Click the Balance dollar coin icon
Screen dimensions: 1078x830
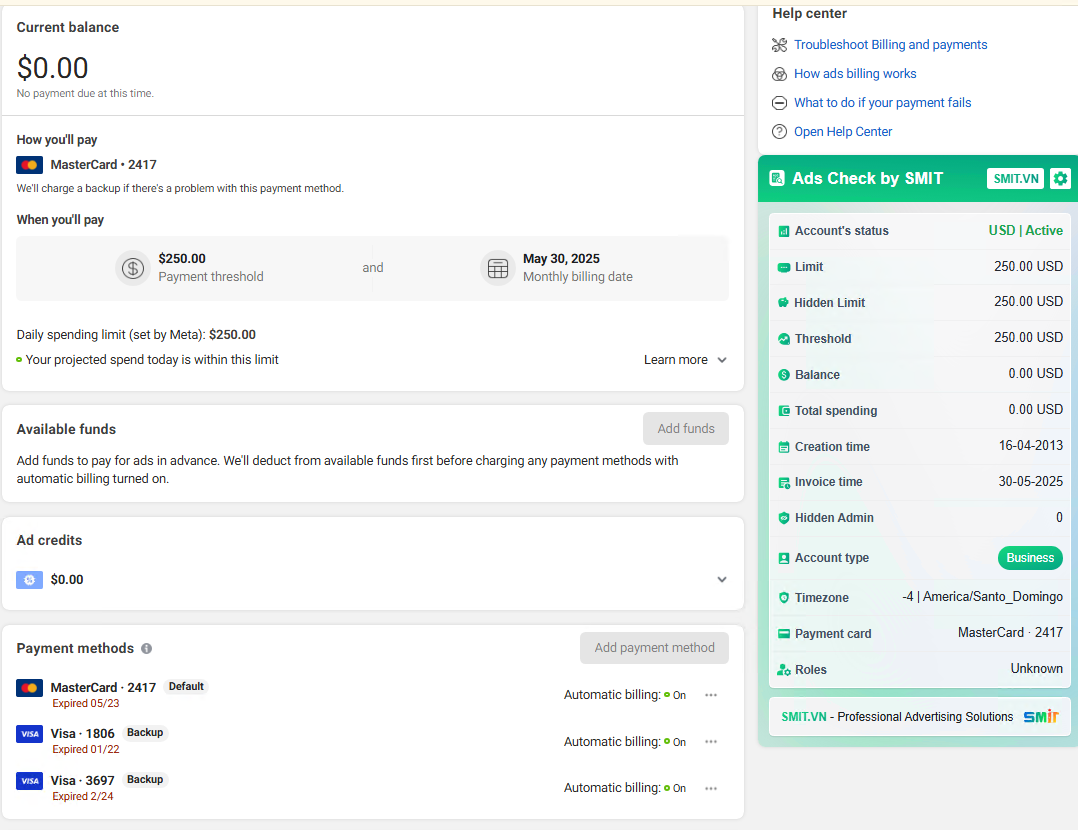click(784, 375)
